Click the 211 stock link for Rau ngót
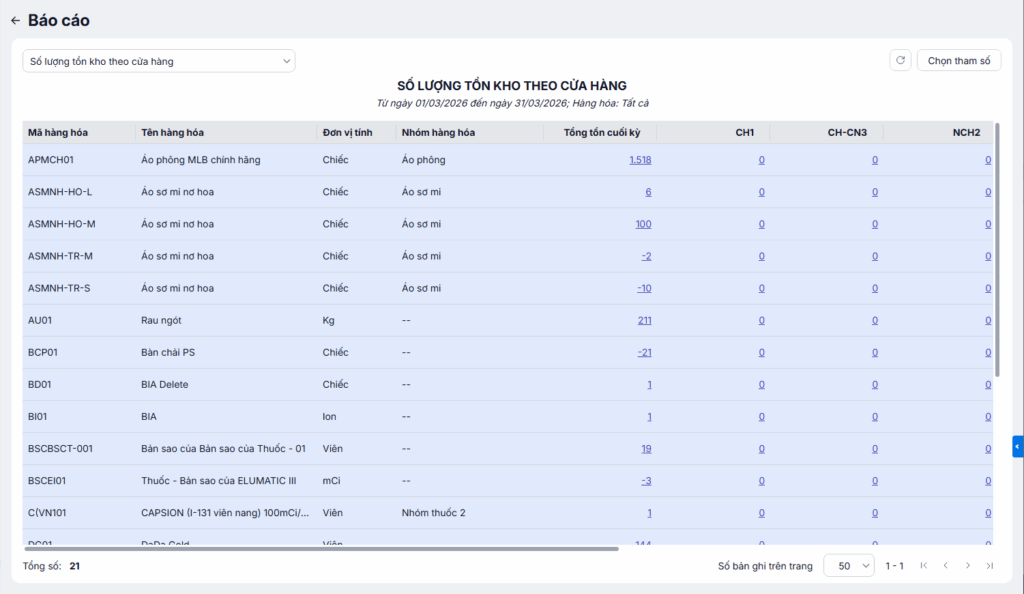Image resolution: width=1024 pixels, height=594 pixels. click(644, 321)
